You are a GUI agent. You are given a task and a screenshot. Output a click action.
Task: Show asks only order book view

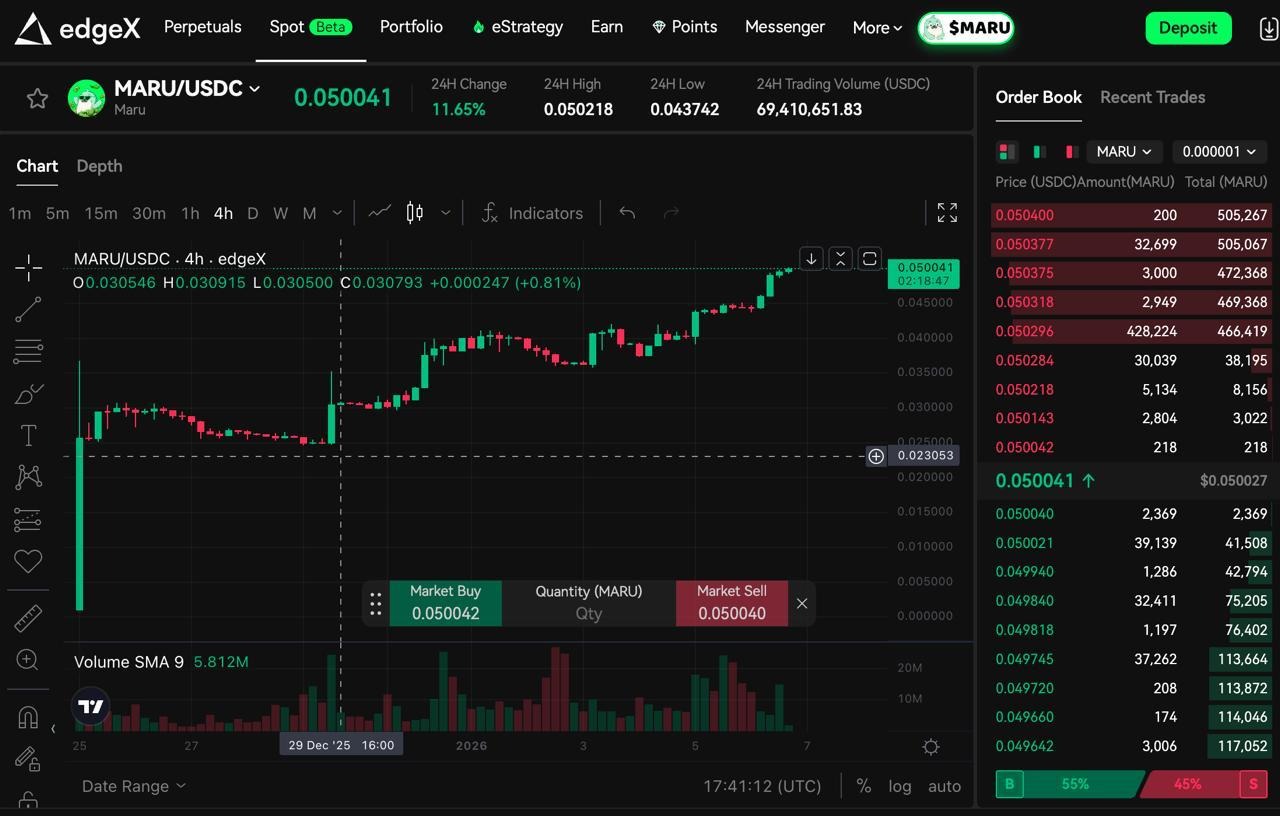1071,152
